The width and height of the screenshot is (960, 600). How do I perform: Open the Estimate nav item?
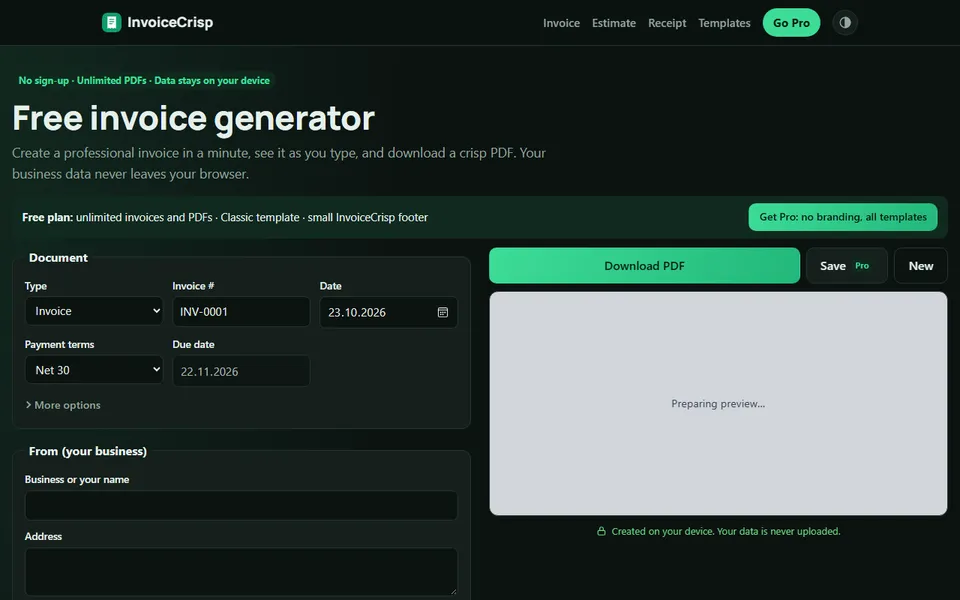tap(613, 23)
